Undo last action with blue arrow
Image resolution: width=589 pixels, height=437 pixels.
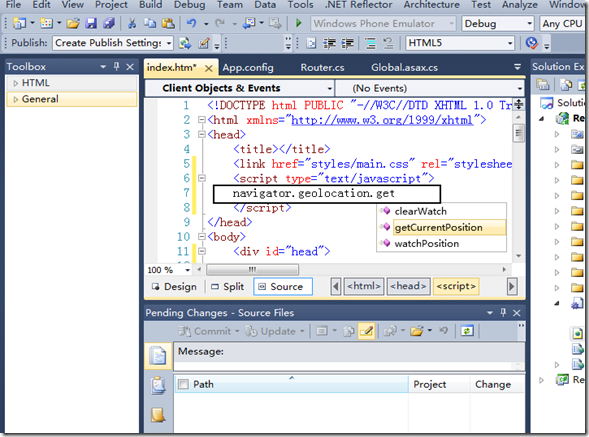coord(191,24)
